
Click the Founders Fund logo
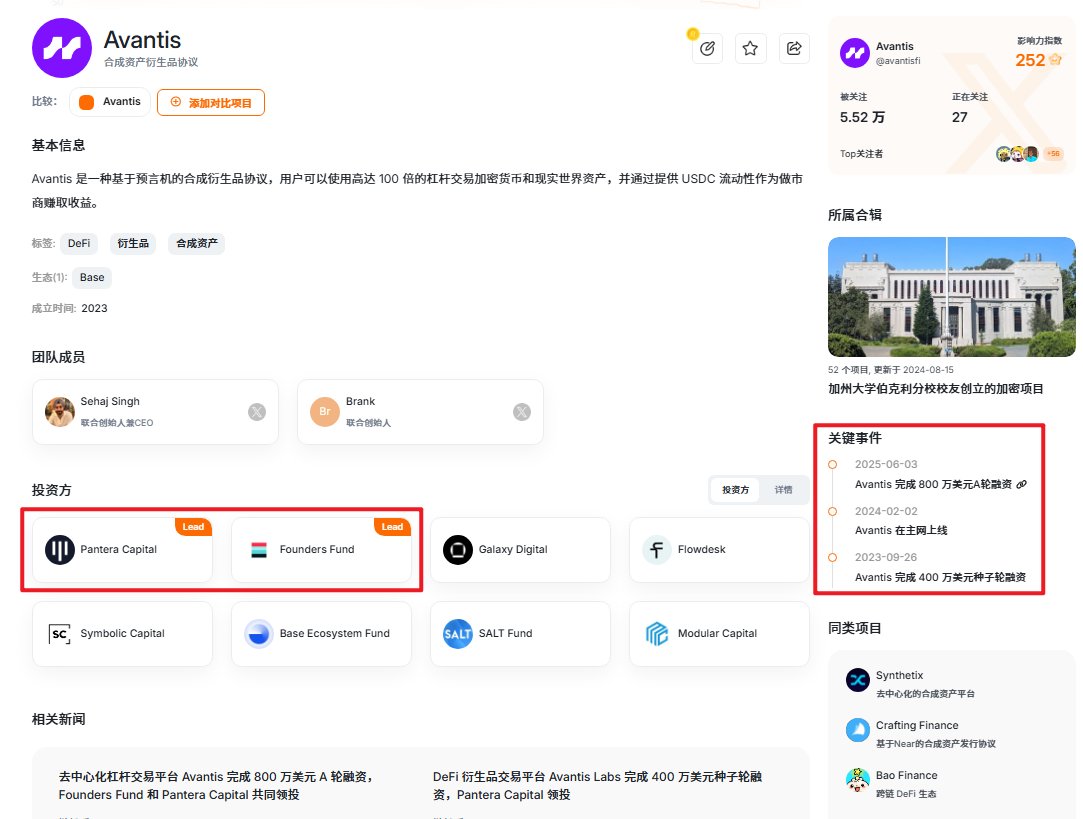click(x=259, y=550)
